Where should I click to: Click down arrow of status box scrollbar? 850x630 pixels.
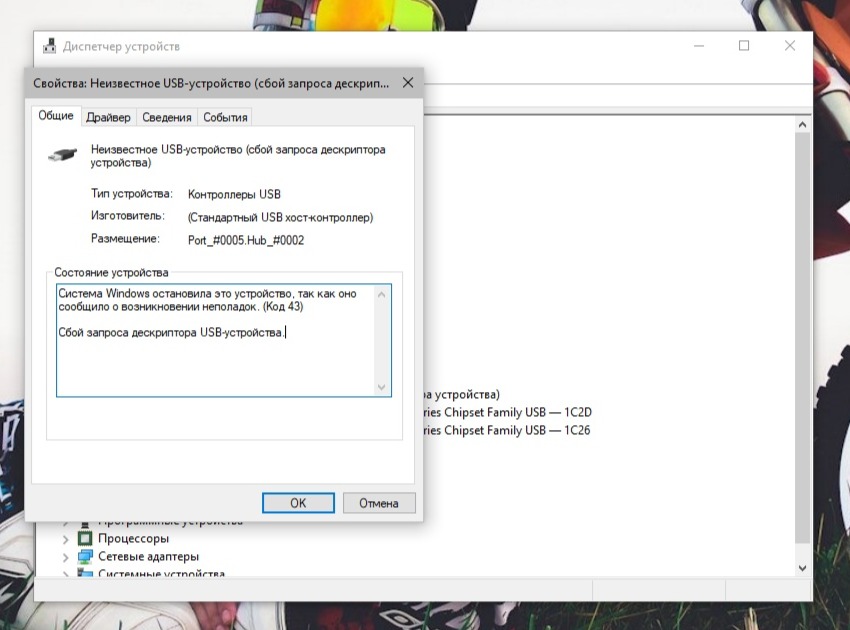pos(382,387)
